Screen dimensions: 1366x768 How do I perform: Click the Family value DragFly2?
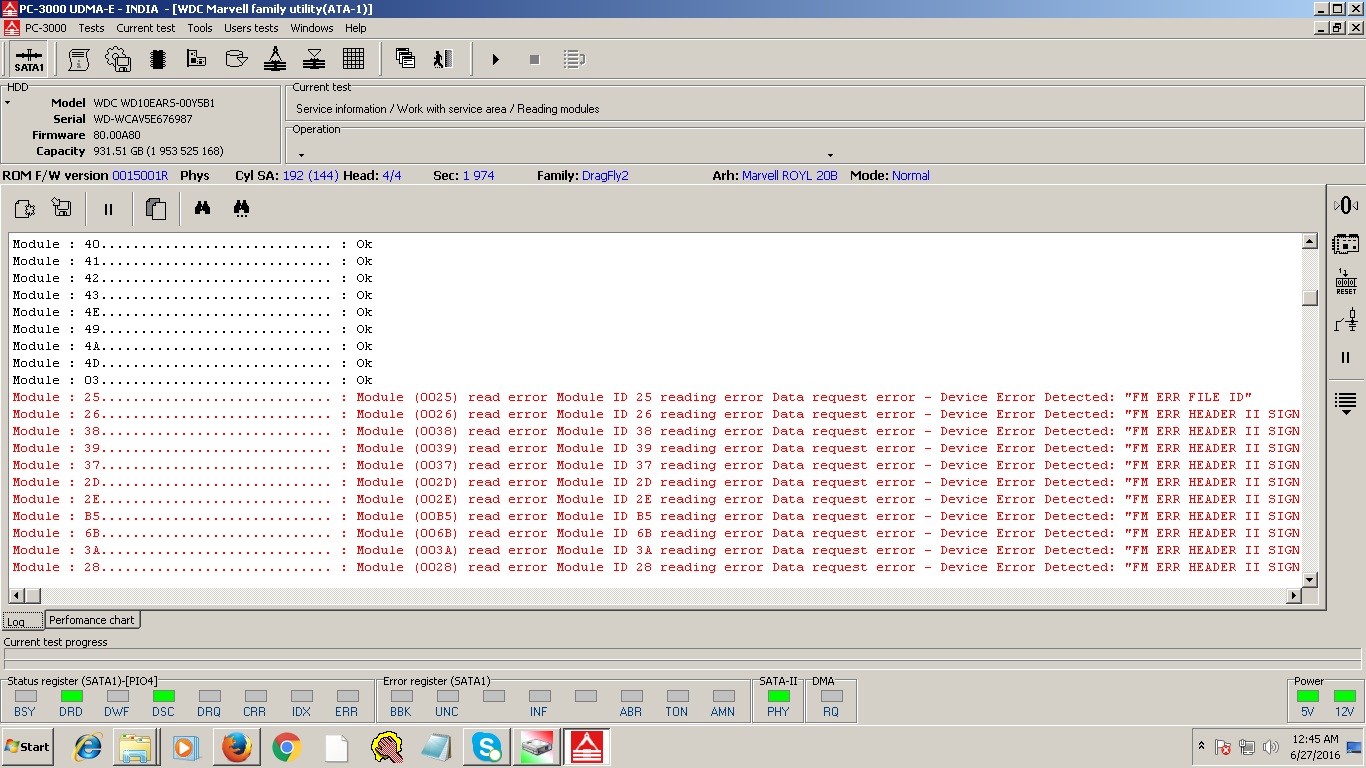tap(605, 175)
